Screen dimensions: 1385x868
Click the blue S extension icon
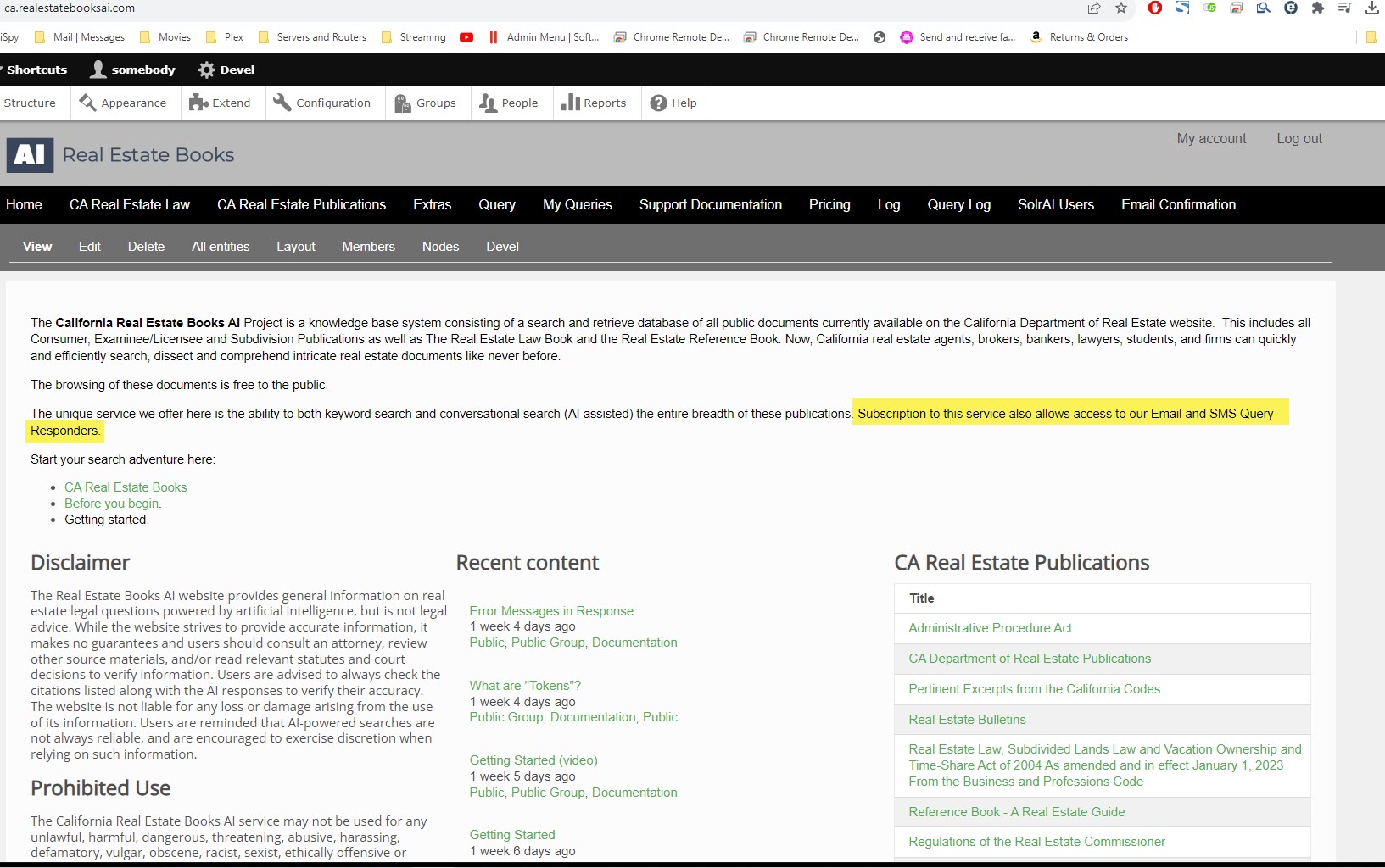(x=1182, y=8)
